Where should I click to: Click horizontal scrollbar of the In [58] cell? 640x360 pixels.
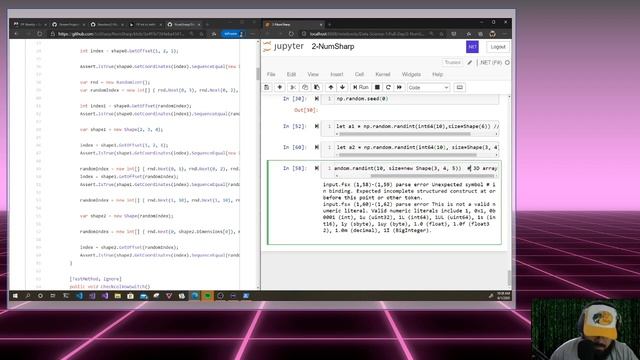(433, 176)
